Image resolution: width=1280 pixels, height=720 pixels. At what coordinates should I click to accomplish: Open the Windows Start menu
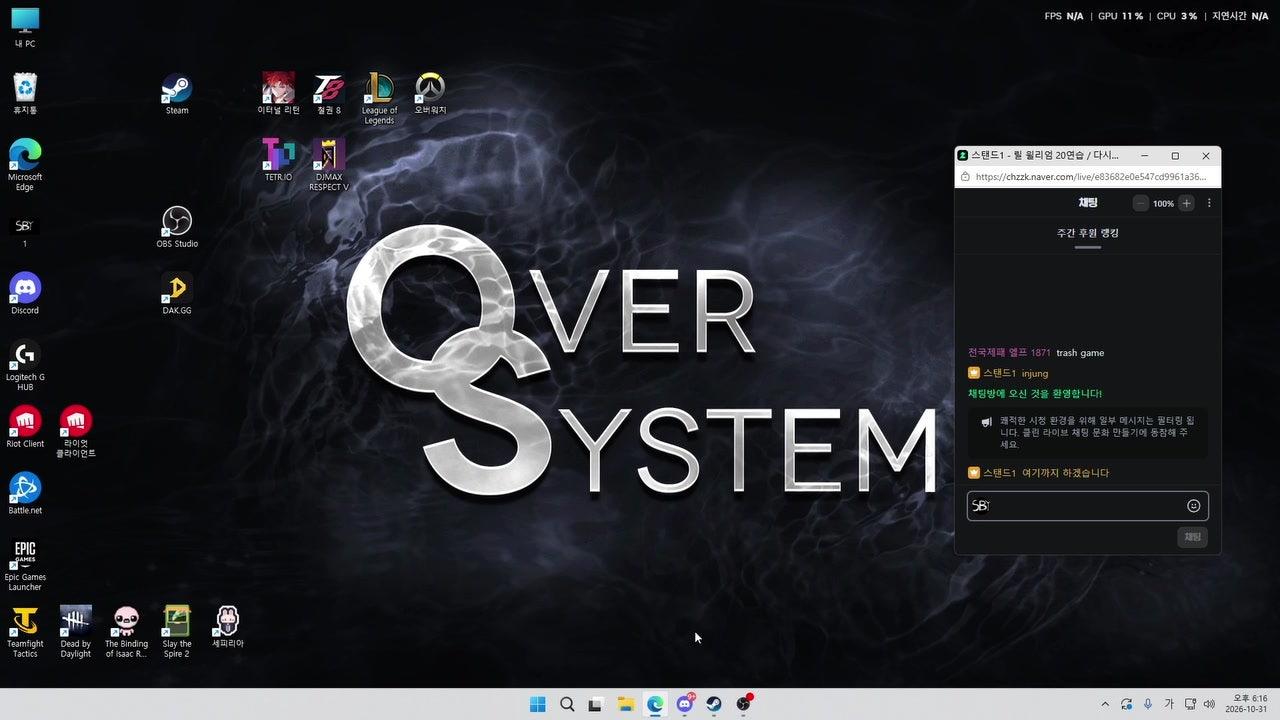537,704
